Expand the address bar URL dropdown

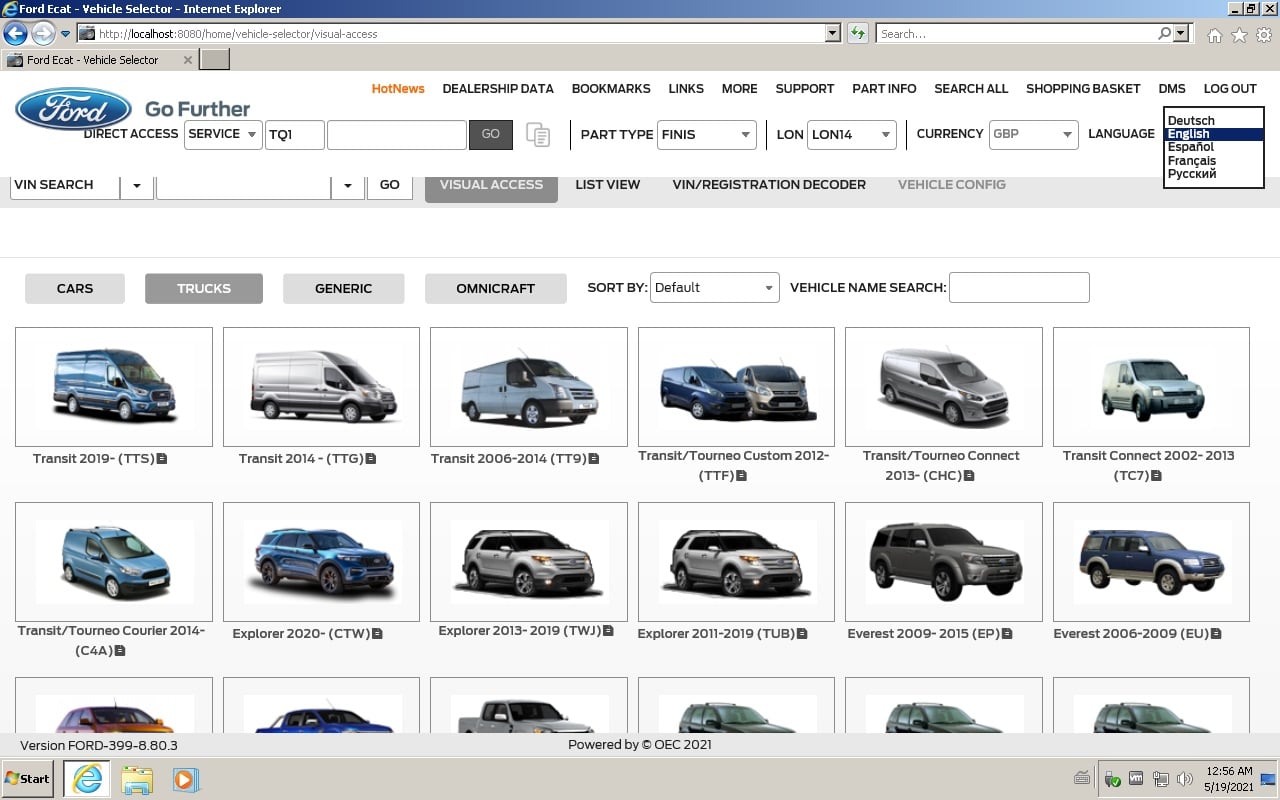833,33
